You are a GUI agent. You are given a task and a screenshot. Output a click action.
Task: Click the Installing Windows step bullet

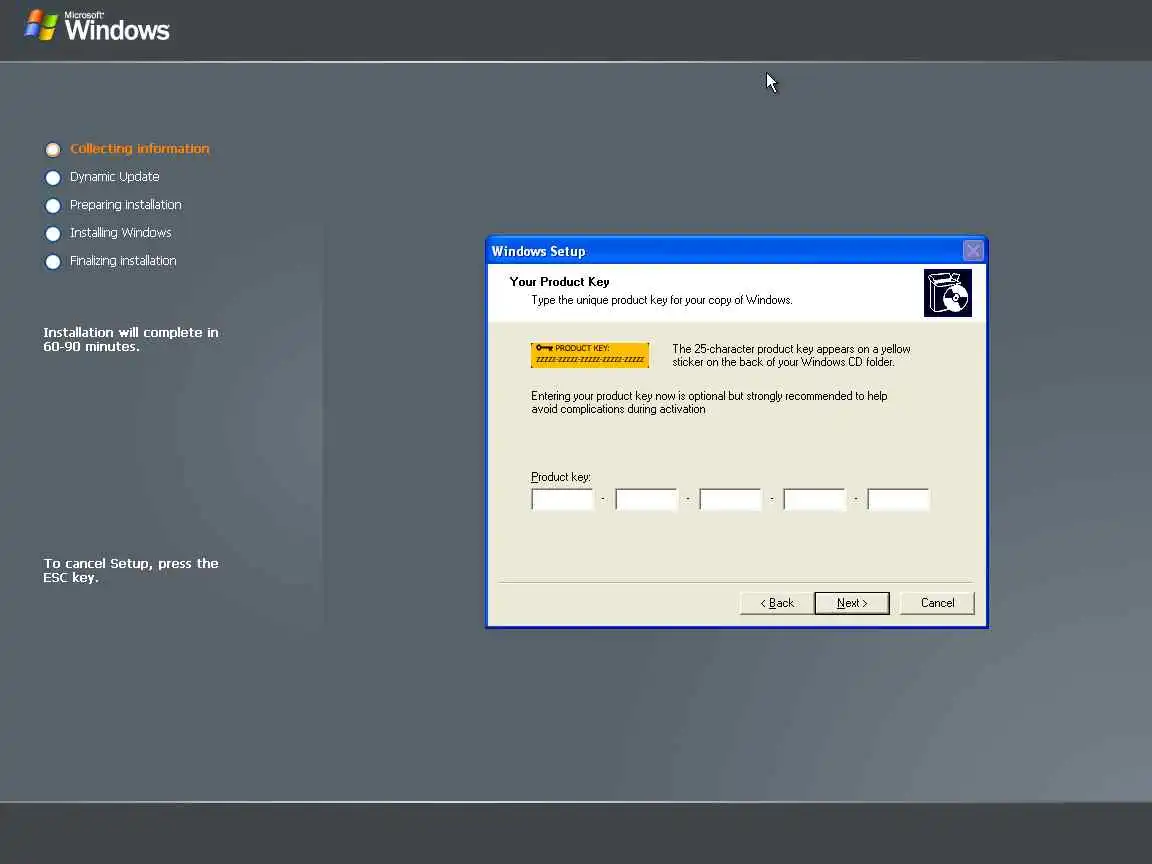[53, 234]
